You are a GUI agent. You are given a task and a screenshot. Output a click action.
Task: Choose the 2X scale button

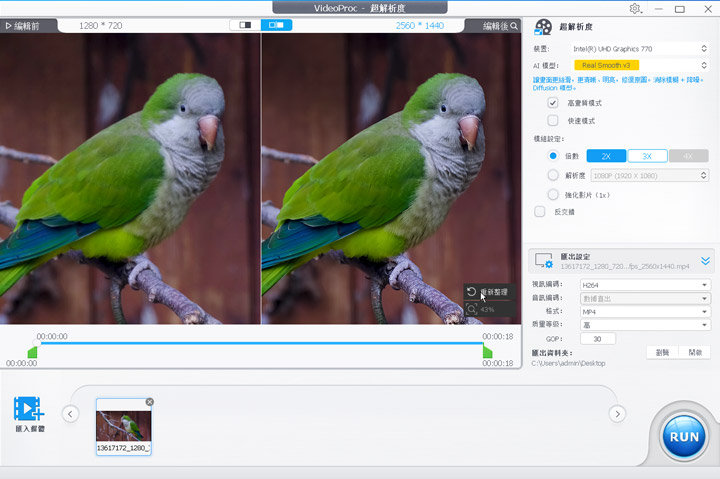(606, 156)
